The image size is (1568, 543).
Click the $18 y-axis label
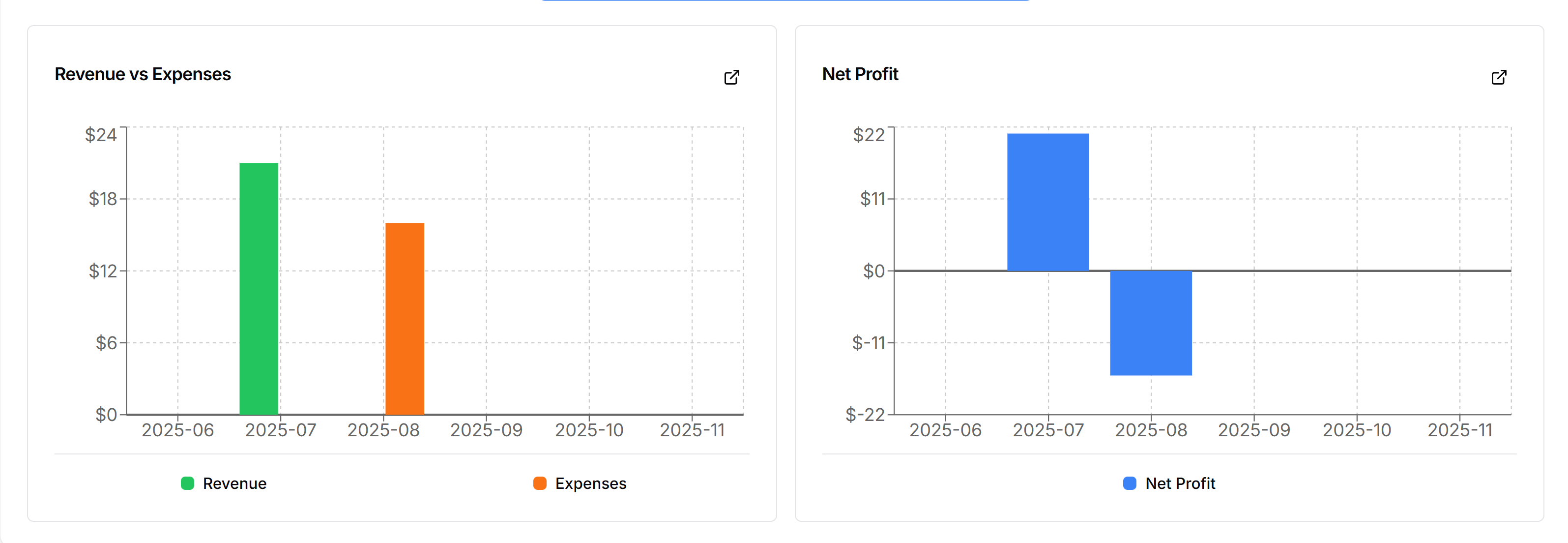click(102, 199)
